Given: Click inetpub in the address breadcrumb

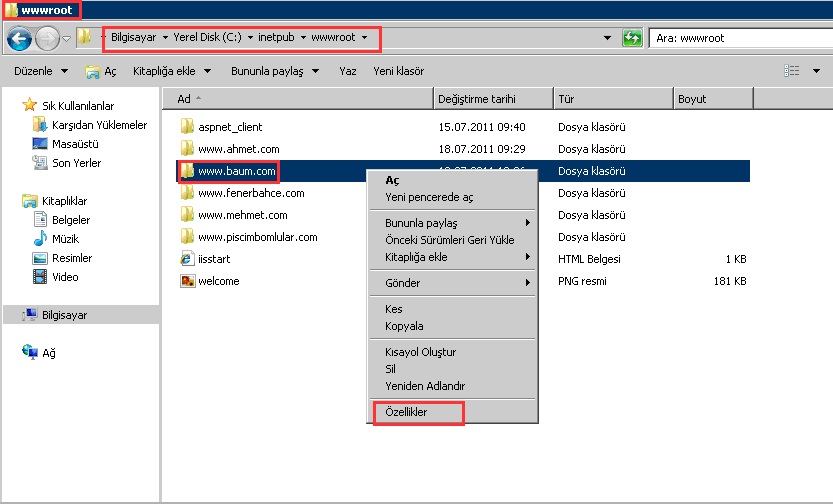Looking at the screenshot, I should (x=276, y=37).
